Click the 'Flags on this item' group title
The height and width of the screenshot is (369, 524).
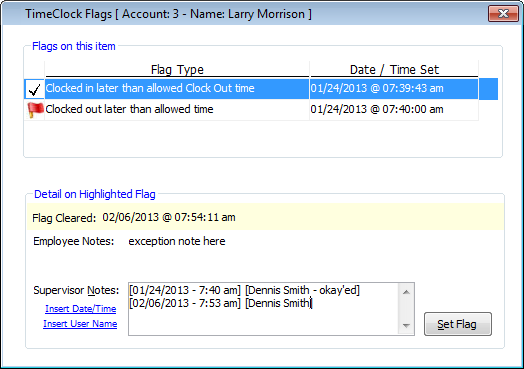(74, 46)
